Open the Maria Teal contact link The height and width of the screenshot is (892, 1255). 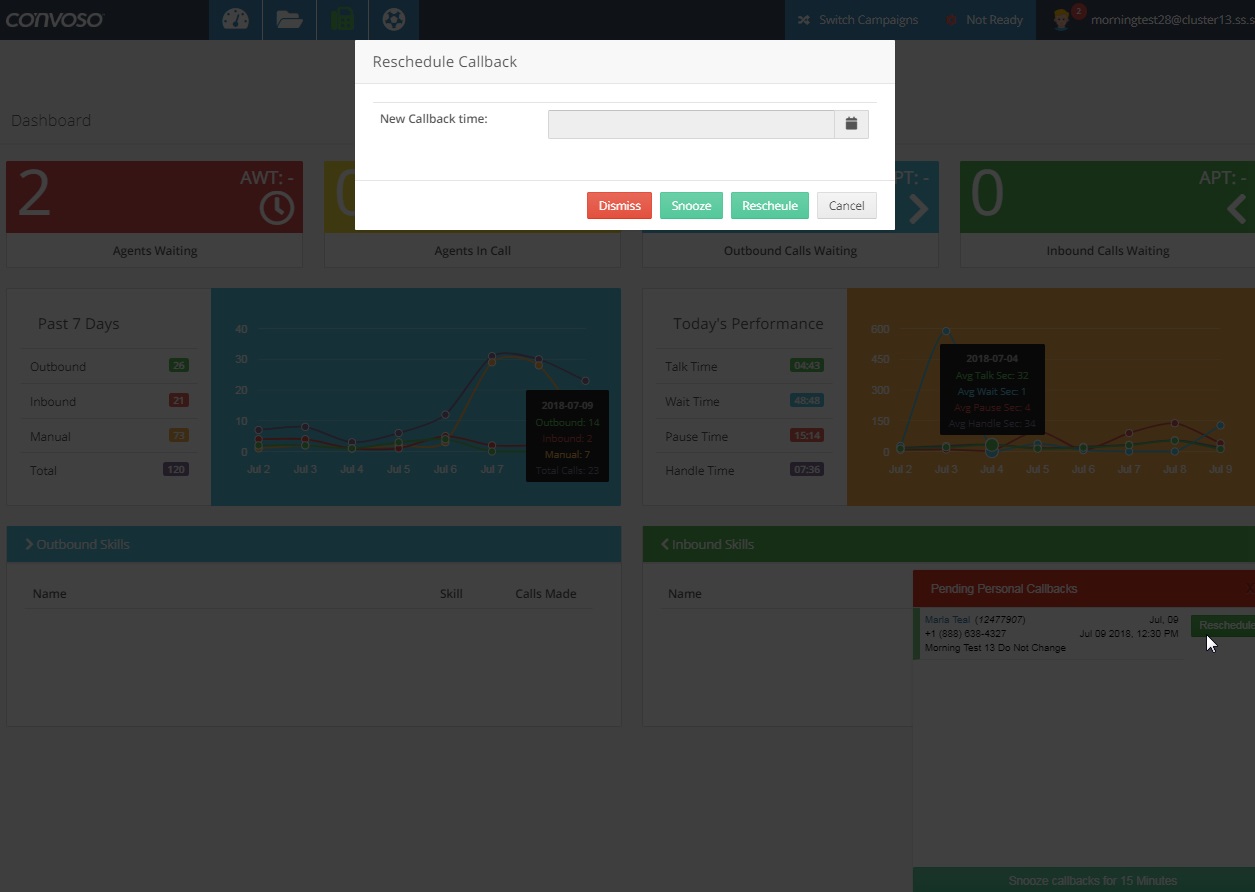tap(947, 620)
